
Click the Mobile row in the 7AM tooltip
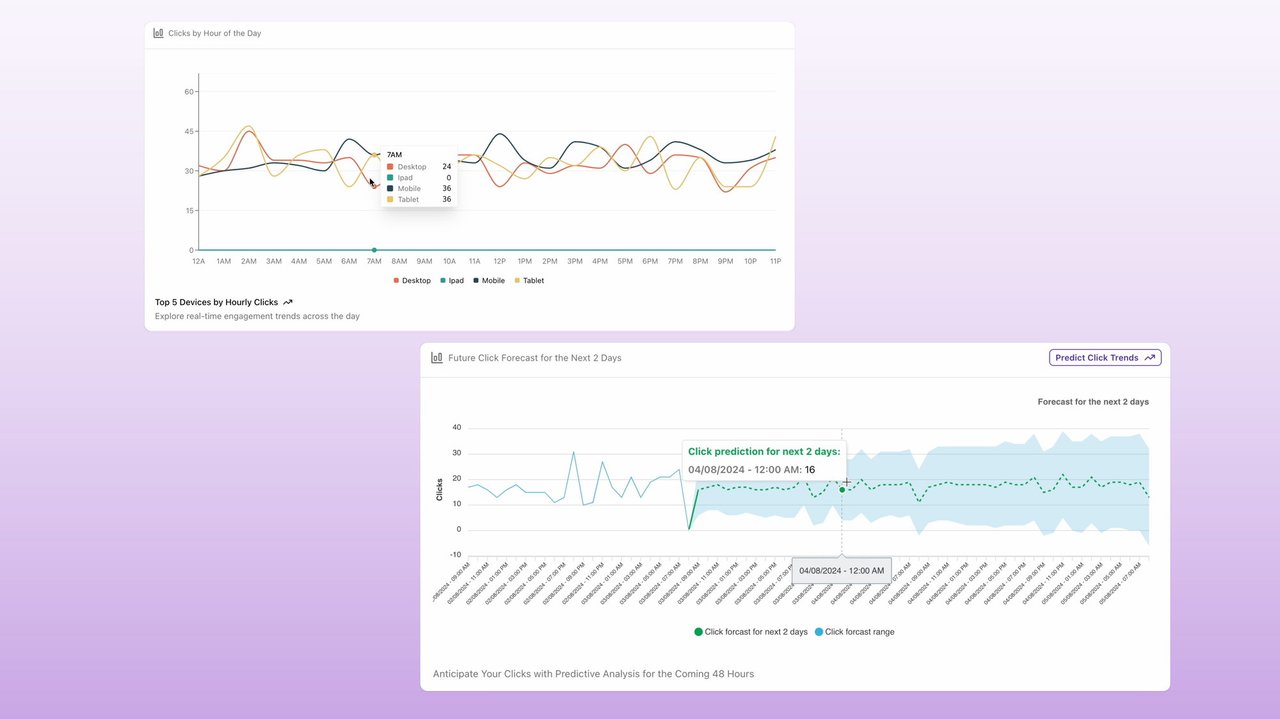click(x=418, y=189)
